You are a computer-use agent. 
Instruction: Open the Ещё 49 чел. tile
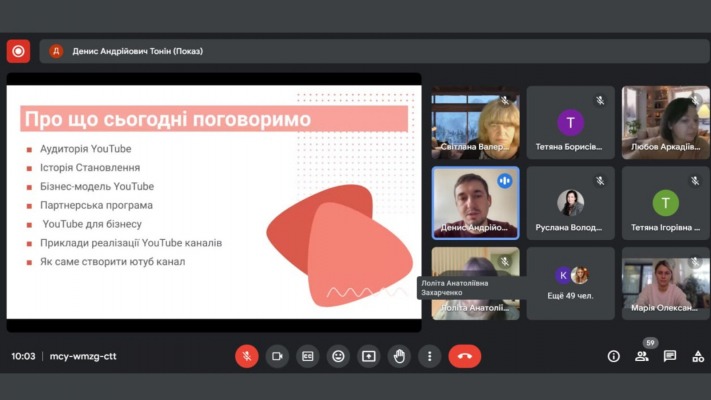[570, 283]
